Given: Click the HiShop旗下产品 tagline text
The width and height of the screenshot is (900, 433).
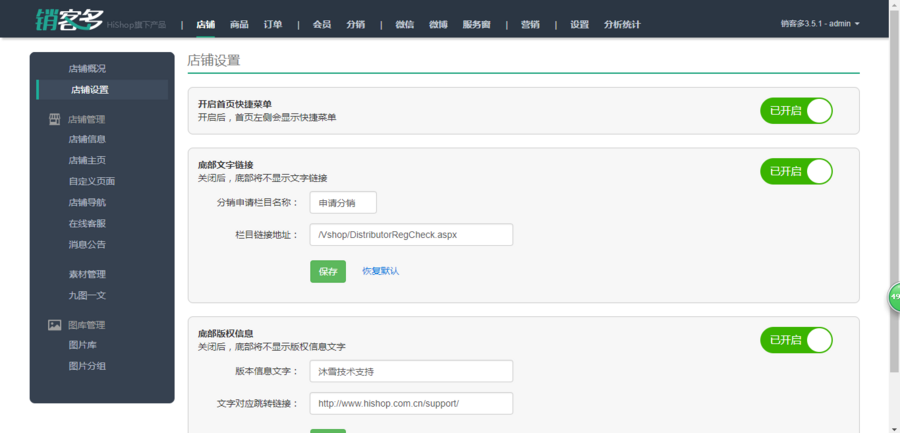Looking at the screenshot, I should click(x=137, y=25).
